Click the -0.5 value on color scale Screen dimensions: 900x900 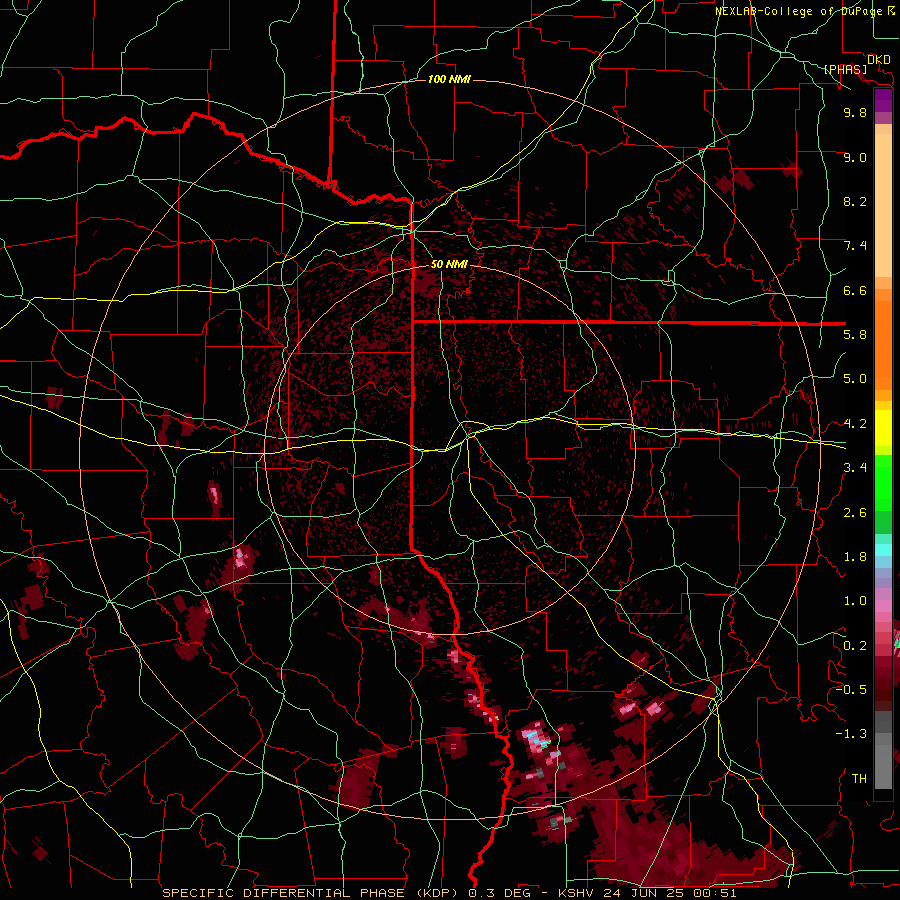tap(851, 690)
